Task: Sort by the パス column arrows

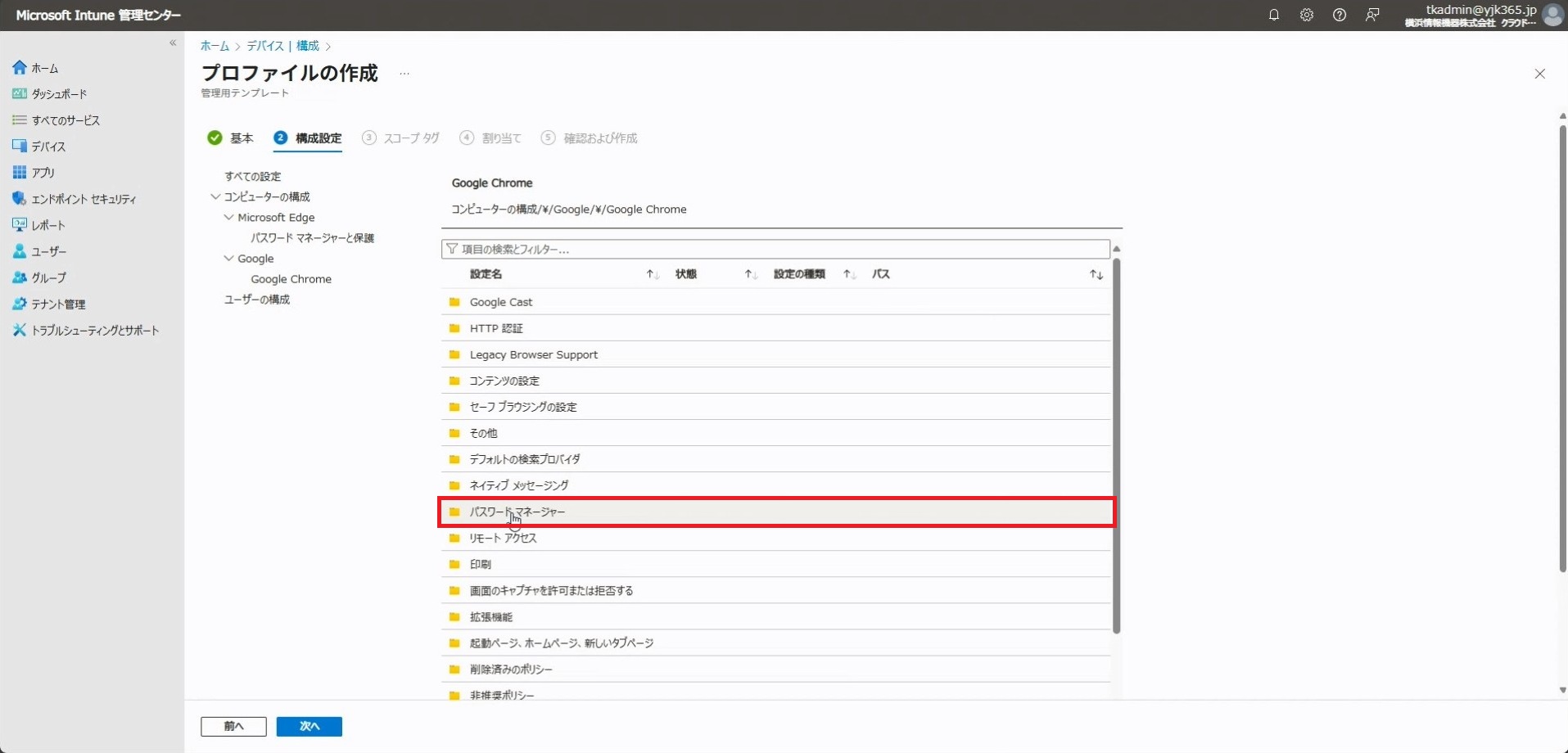Action: 1096,274
